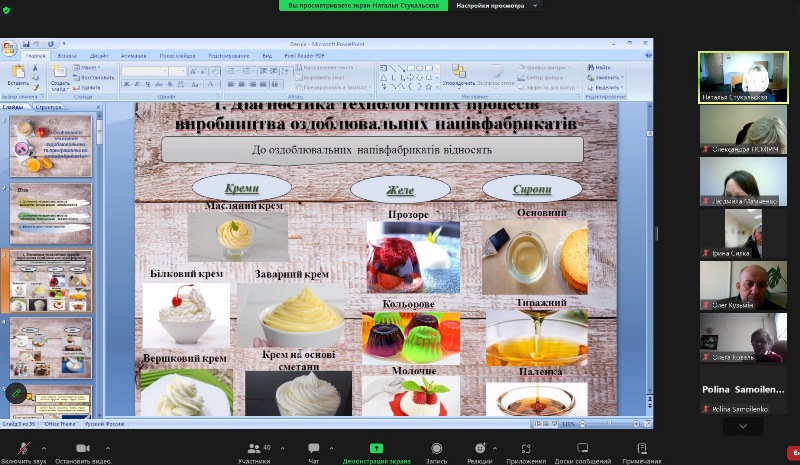Image resolution: width=800 pixels, height=465 pixels.
Task: Open Доски сообщений whiteboards icon
Action: click(x=582, y=448)
